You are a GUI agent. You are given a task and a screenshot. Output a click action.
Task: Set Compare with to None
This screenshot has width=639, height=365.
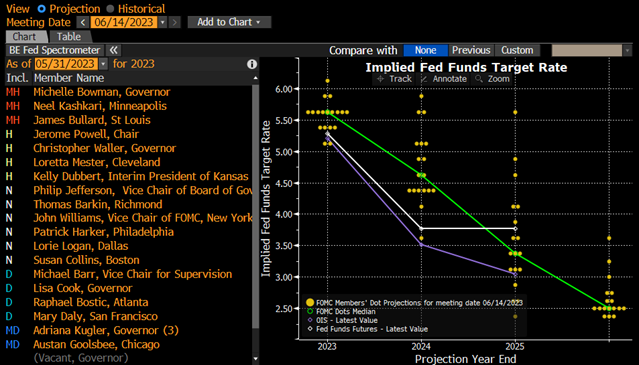[425, 51]
